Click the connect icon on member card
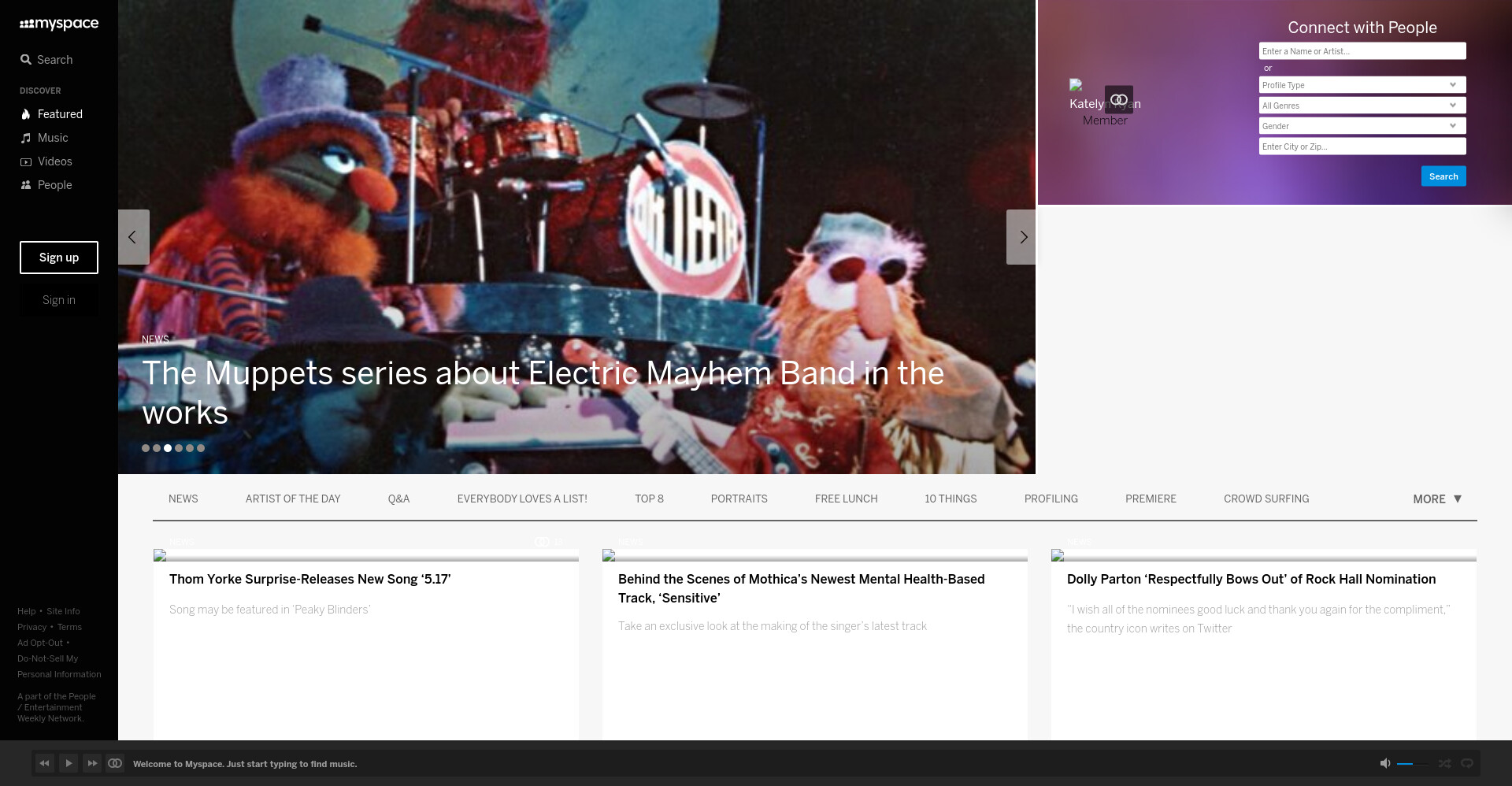The width and height of the screenshot is (1512, 786). click(x=1119, y=100)
